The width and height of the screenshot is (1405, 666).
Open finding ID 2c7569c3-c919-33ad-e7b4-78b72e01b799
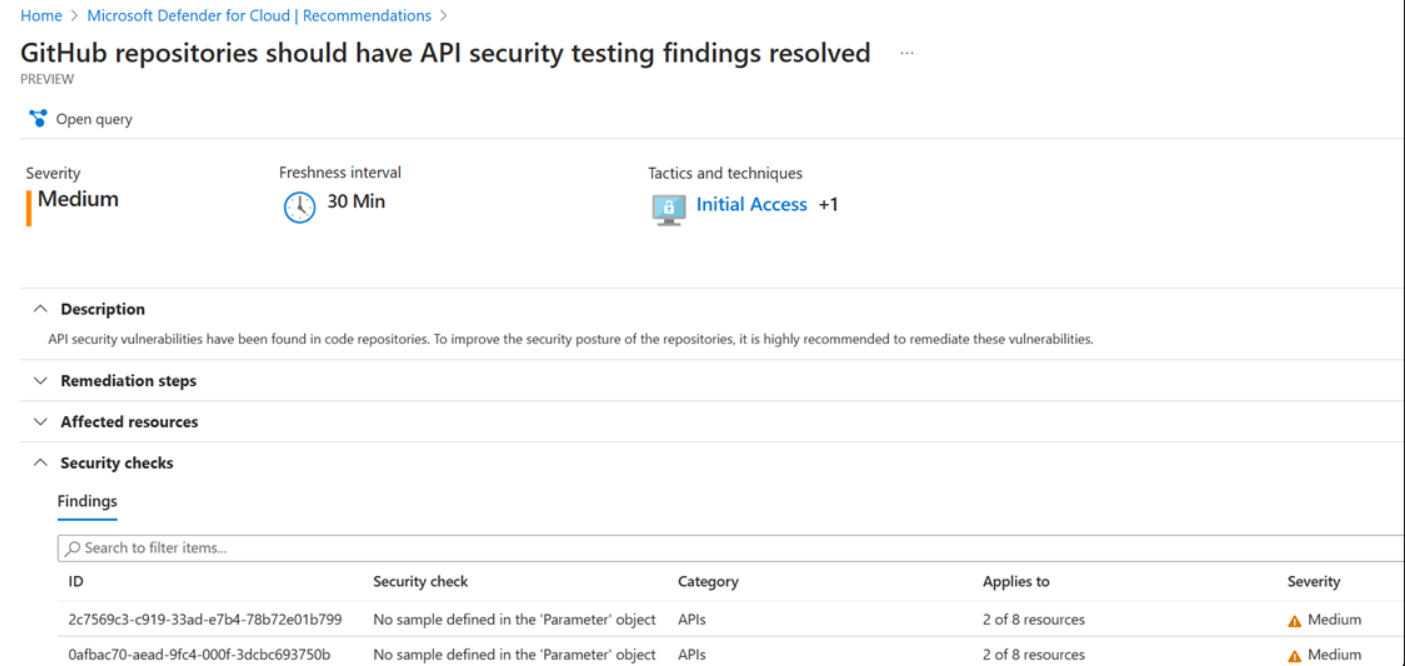(205, 619)
